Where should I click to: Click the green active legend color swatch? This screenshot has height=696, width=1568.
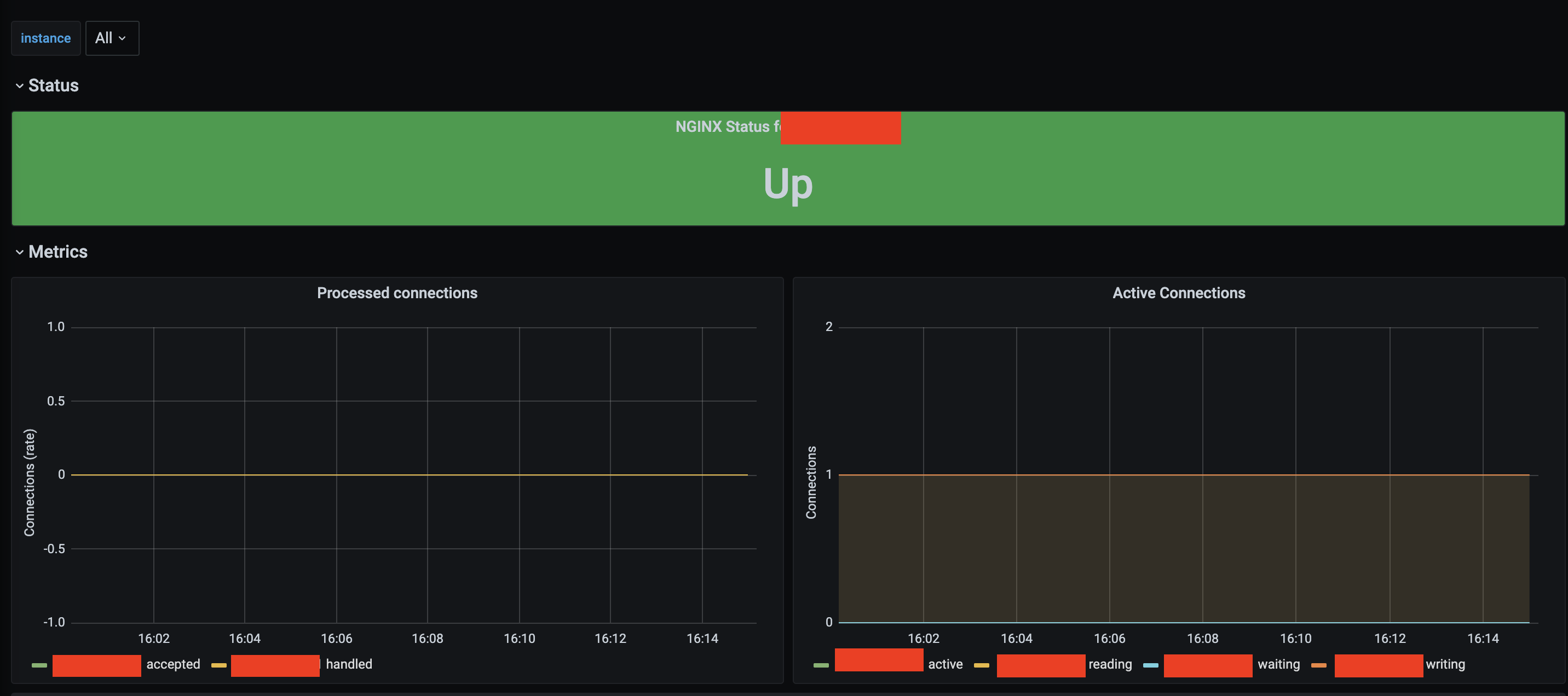click(821, 665)
